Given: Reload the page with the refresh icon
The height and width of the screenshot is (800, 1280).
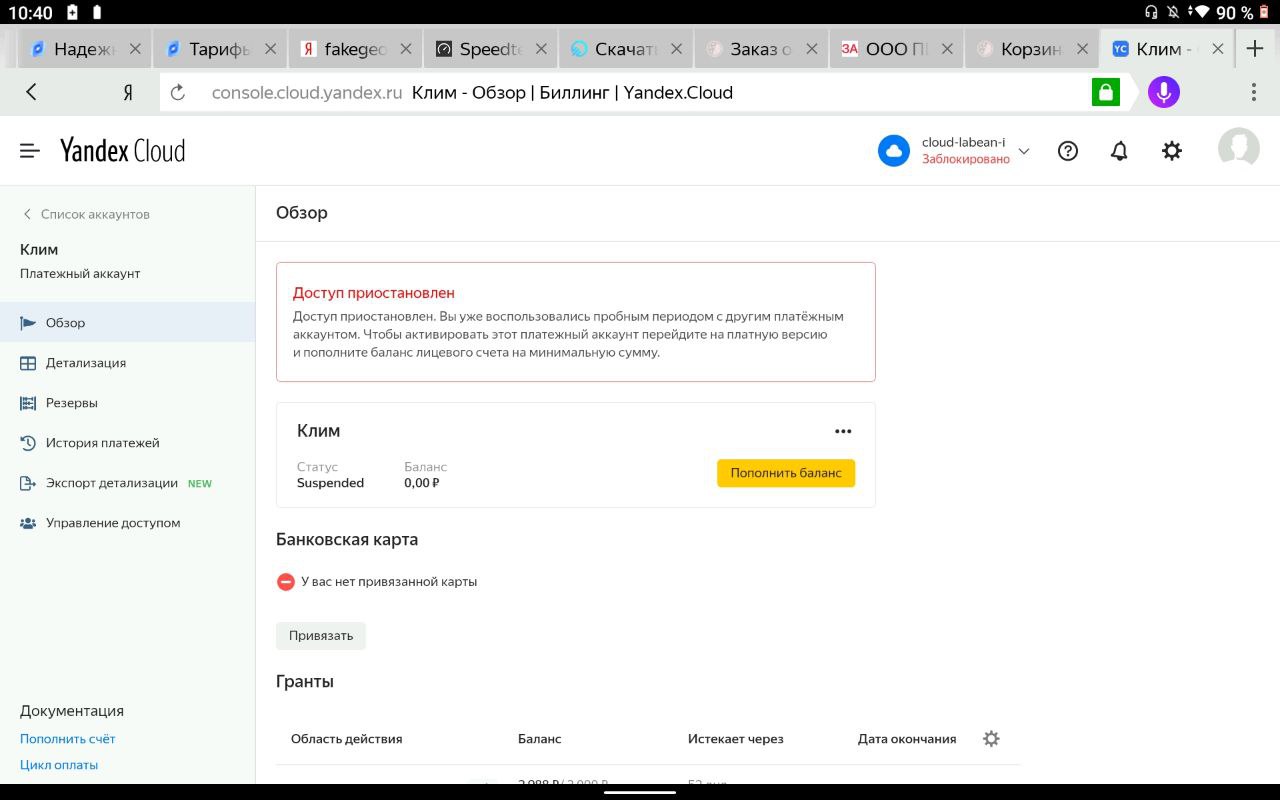Looking at the screenshot, I should click(178, 93).
